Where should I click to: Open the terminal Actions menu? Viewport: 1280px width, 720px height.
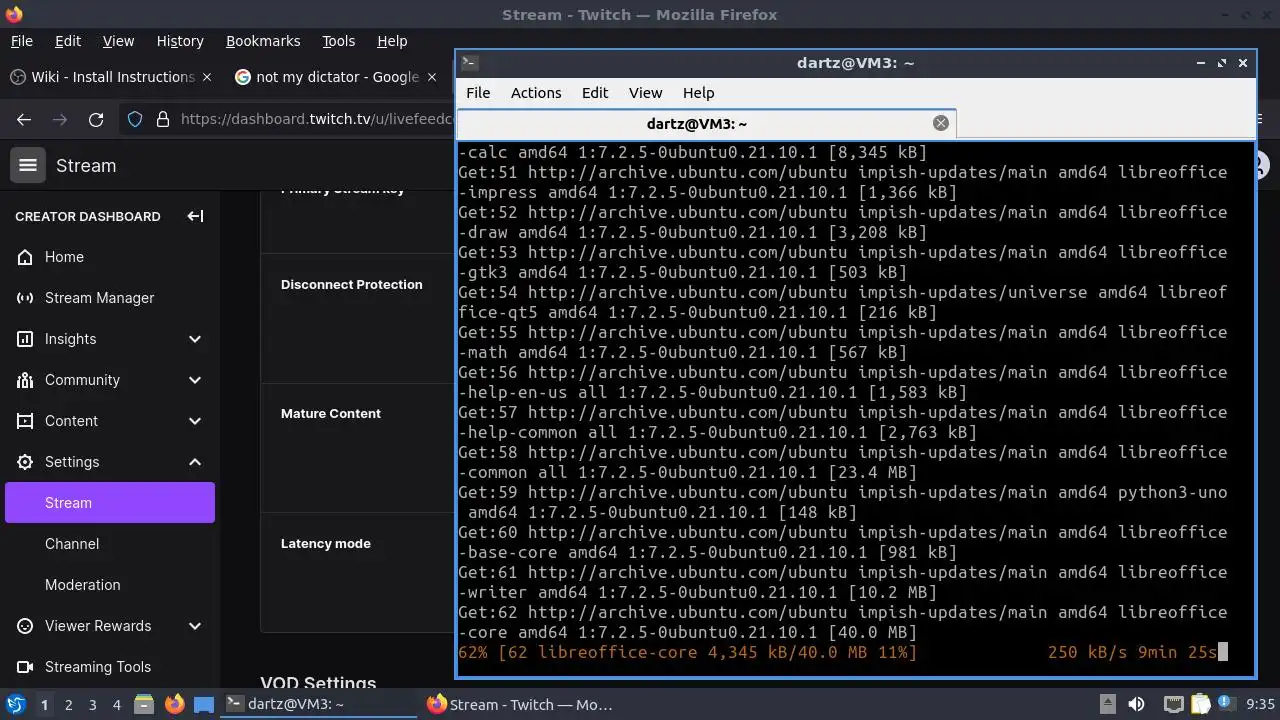tap(536, 92)
